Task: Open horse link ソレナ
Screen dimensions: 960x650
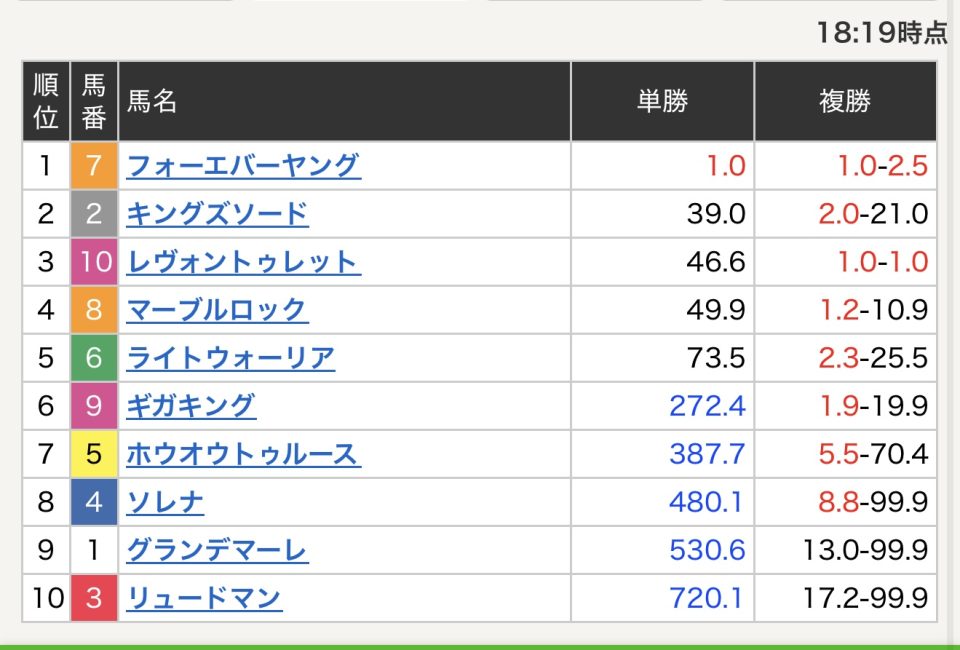Action: [165, 502]
